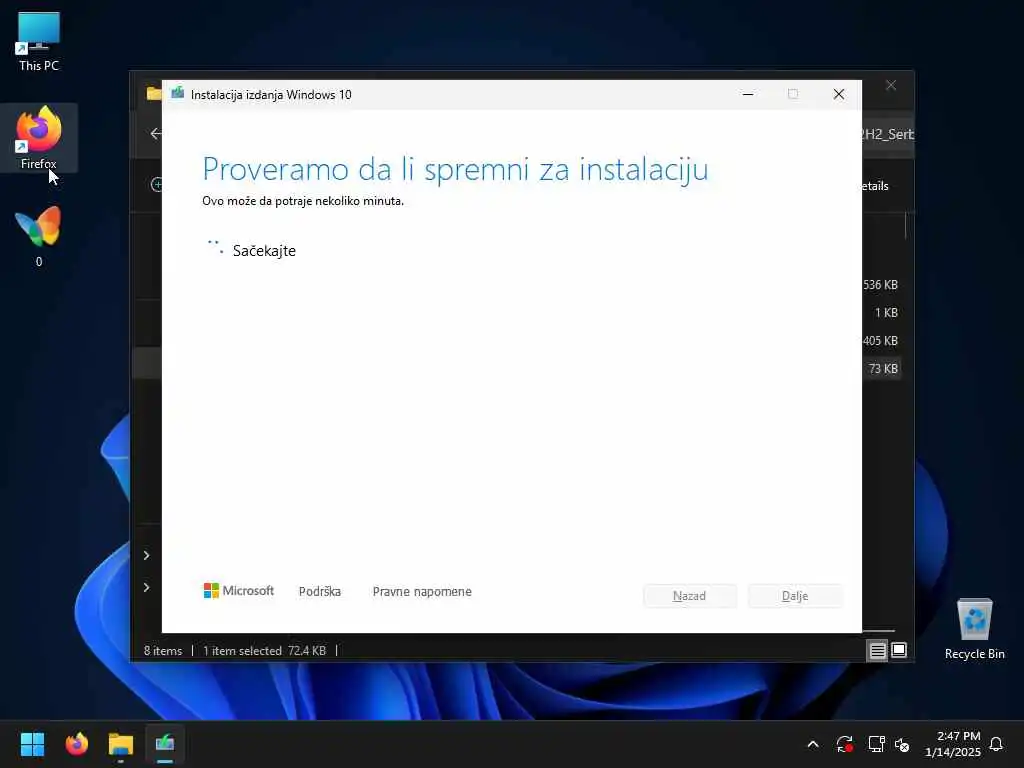
Task: Switch to Windows Setup taskbar icon
Action: 165,744
